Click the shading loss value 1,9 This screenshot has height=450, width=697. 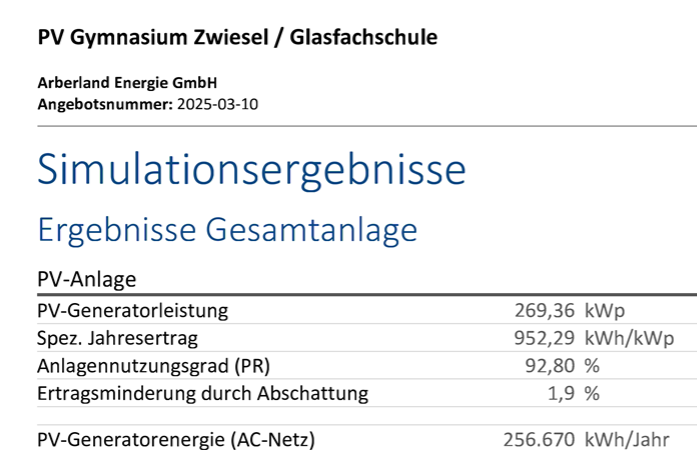click(563, 393)
